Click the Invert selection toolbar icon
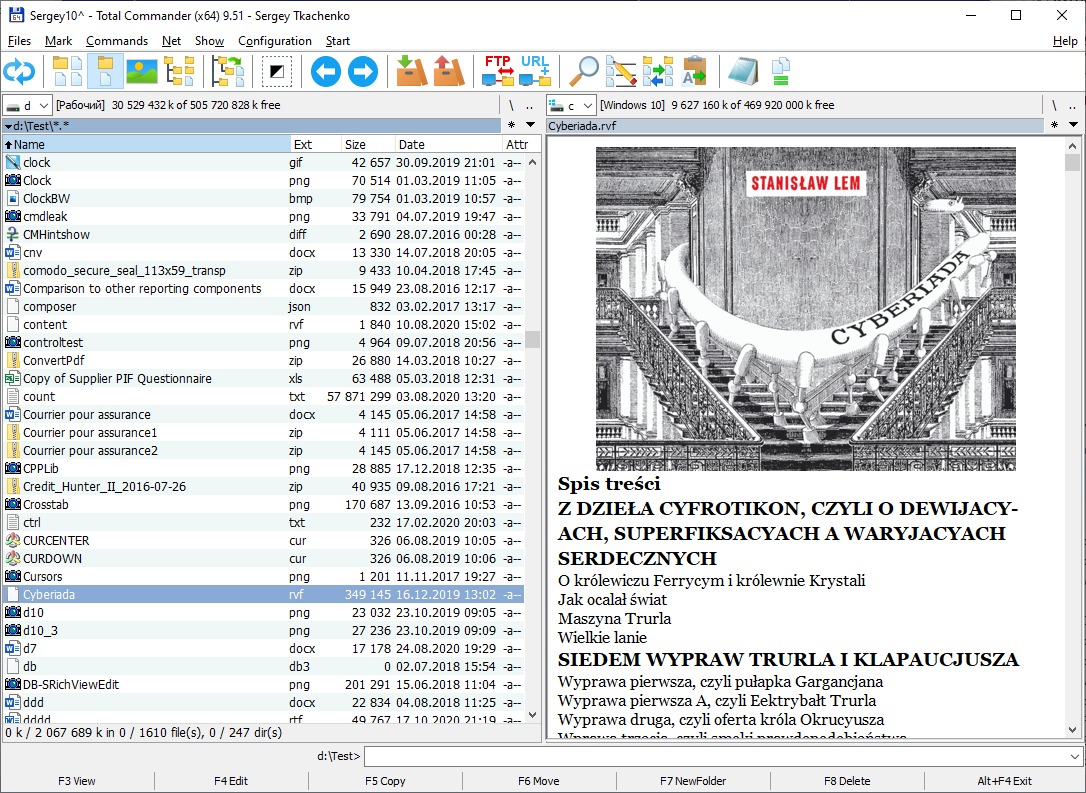1086x793 pixels. [277, 72]
